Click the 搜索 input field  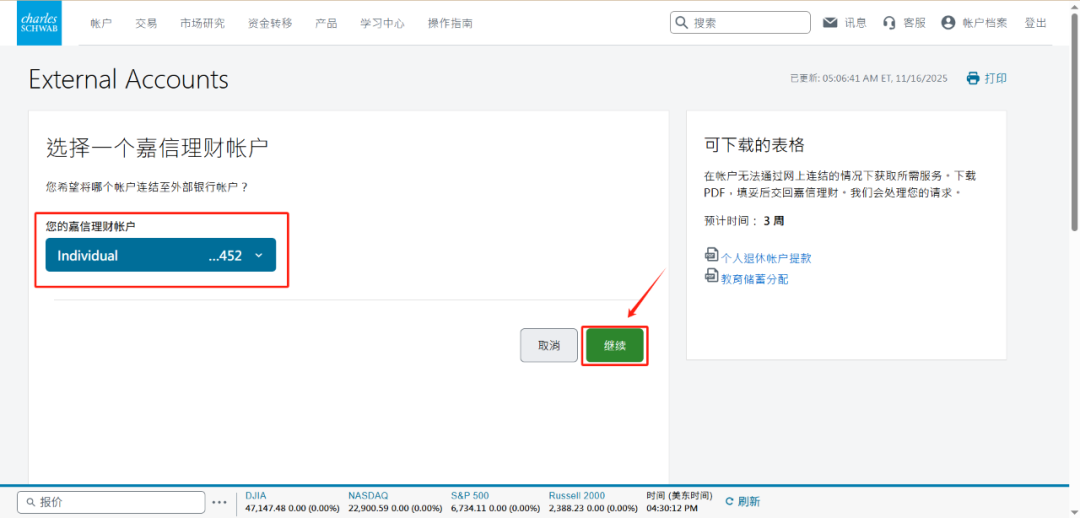pos(740,23)
